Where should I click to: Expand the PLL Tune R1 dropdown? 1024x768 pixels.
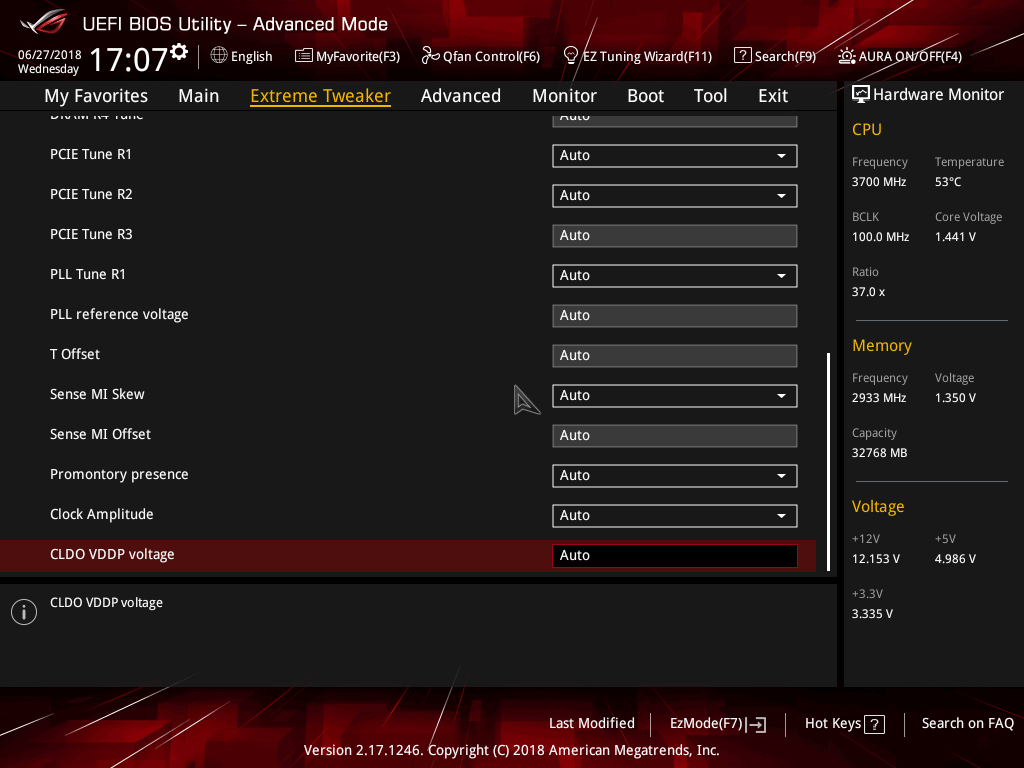coord(675,276)
